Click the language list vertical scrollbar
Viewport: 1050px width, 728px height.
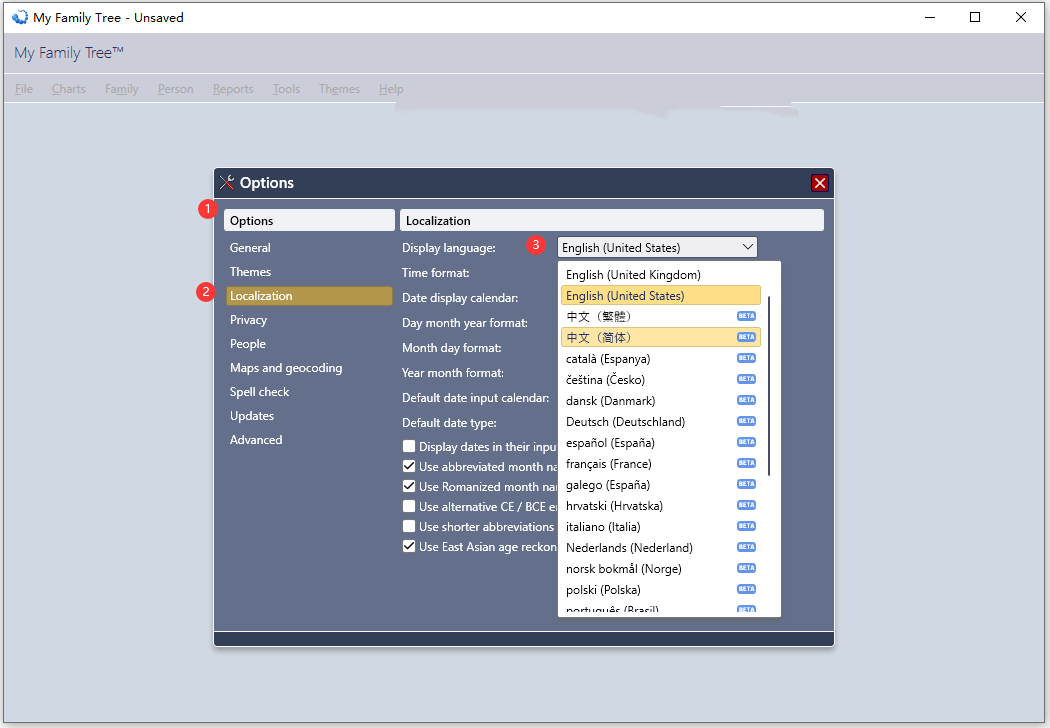pos(769,386)
